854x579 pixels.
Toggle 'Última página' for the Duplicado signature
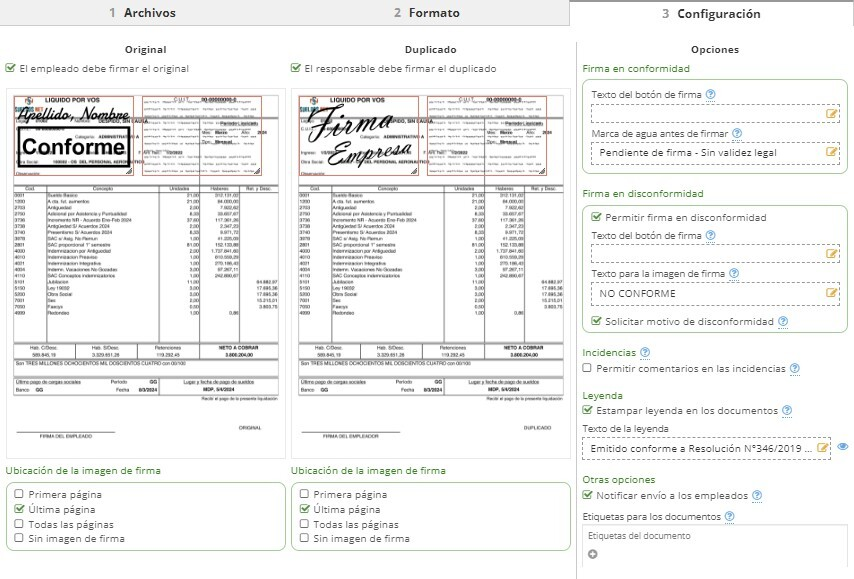click(304, 509)
